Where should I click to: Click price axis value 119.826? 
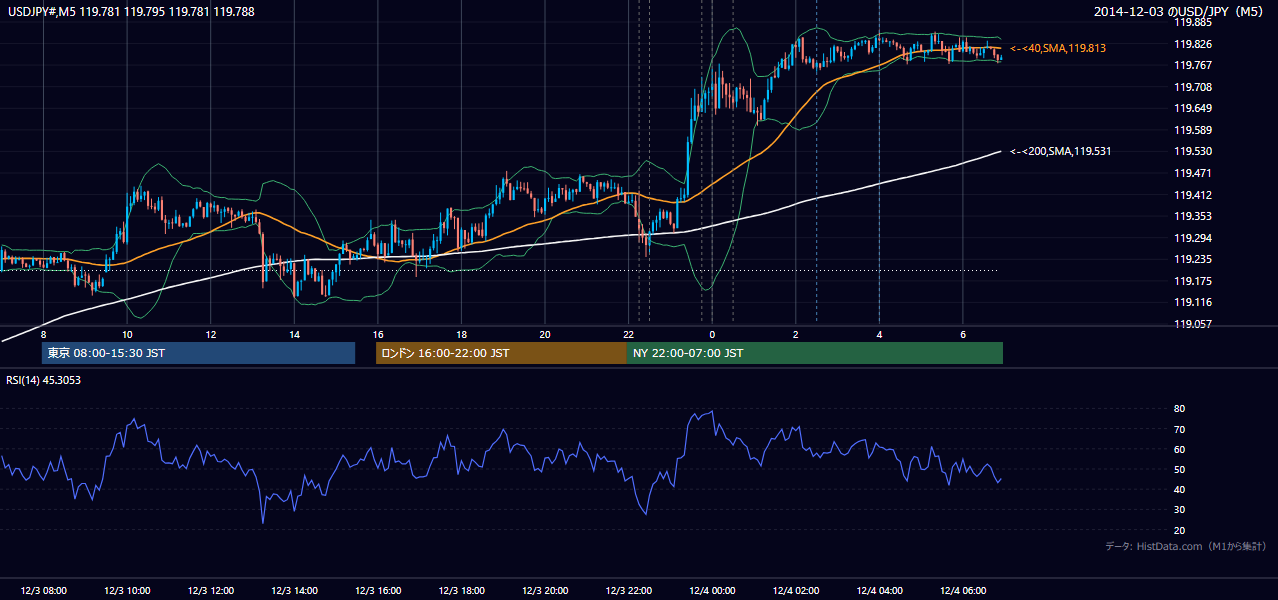[x=1191, y=44]
